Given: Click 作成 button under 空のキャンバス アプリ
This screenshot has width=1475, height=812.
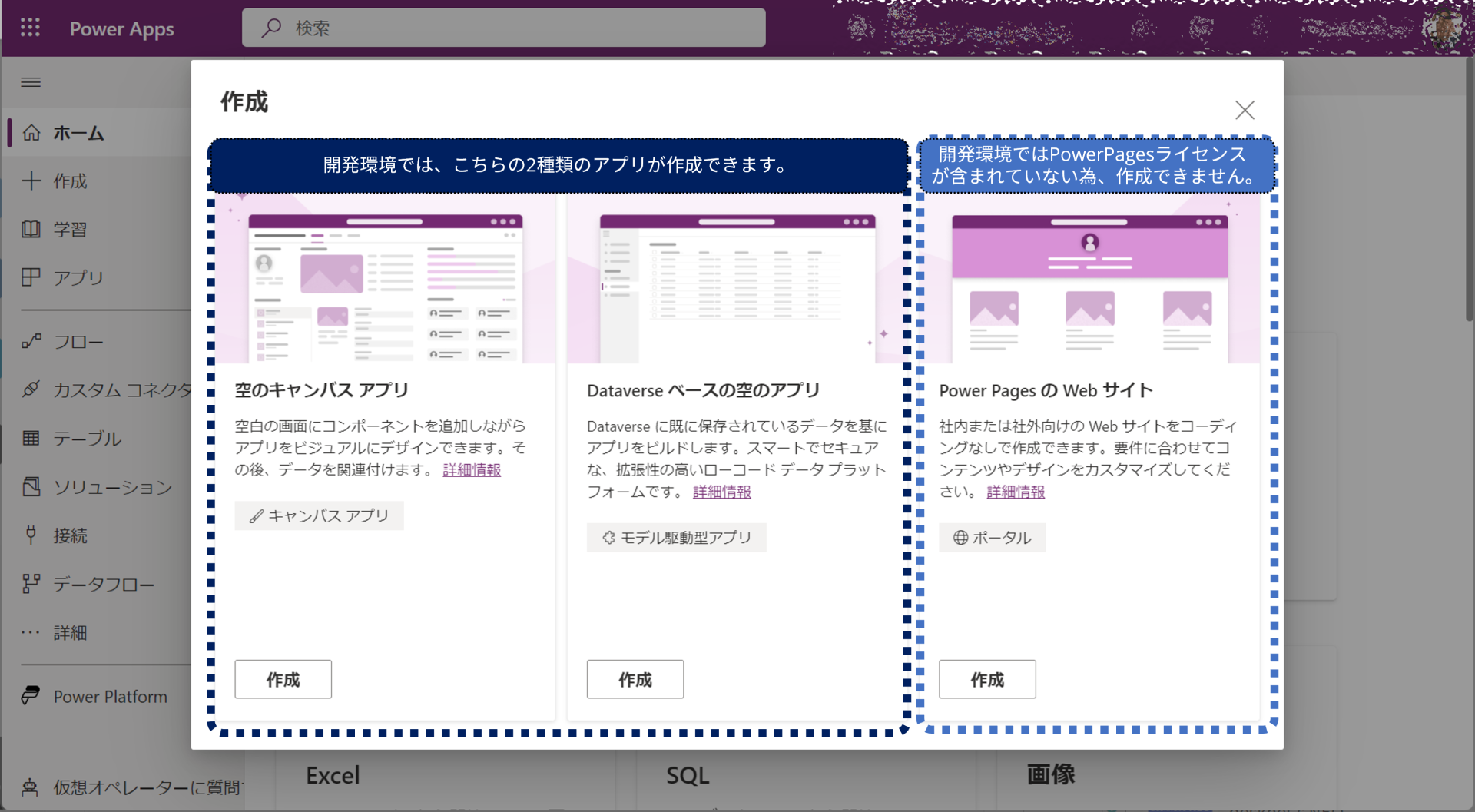Looking at the screenshot, I should (x=283, y=679).
